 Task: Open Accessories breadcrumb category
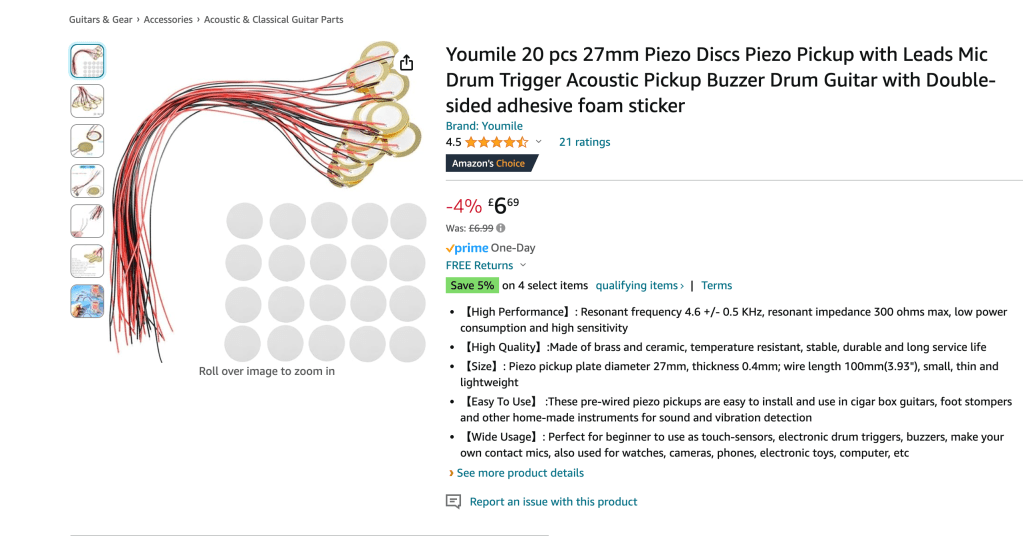[168, 20]
